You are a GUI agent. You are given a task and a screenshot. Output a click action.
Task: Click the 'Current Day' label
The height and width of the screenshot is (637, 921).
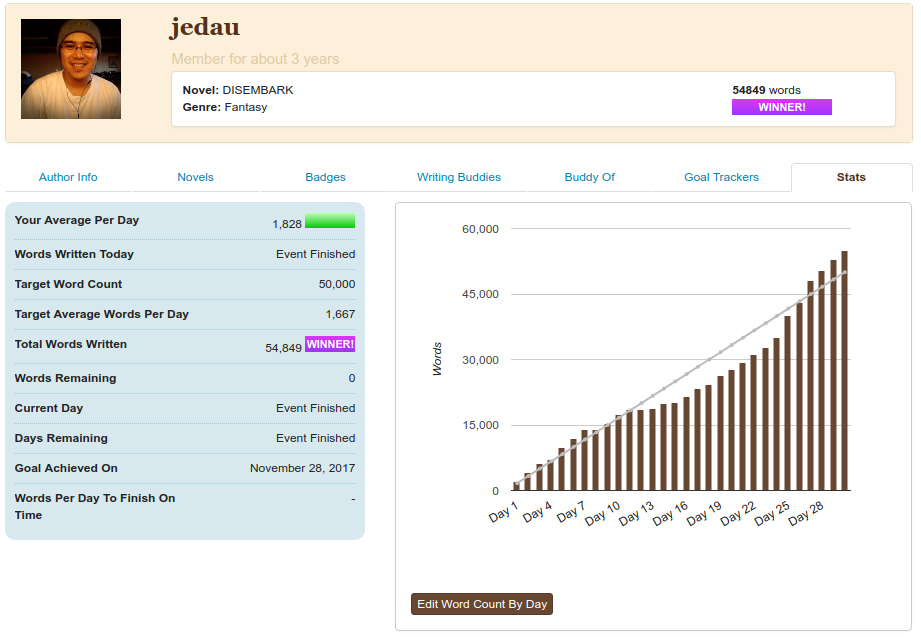tap(49, 408)
